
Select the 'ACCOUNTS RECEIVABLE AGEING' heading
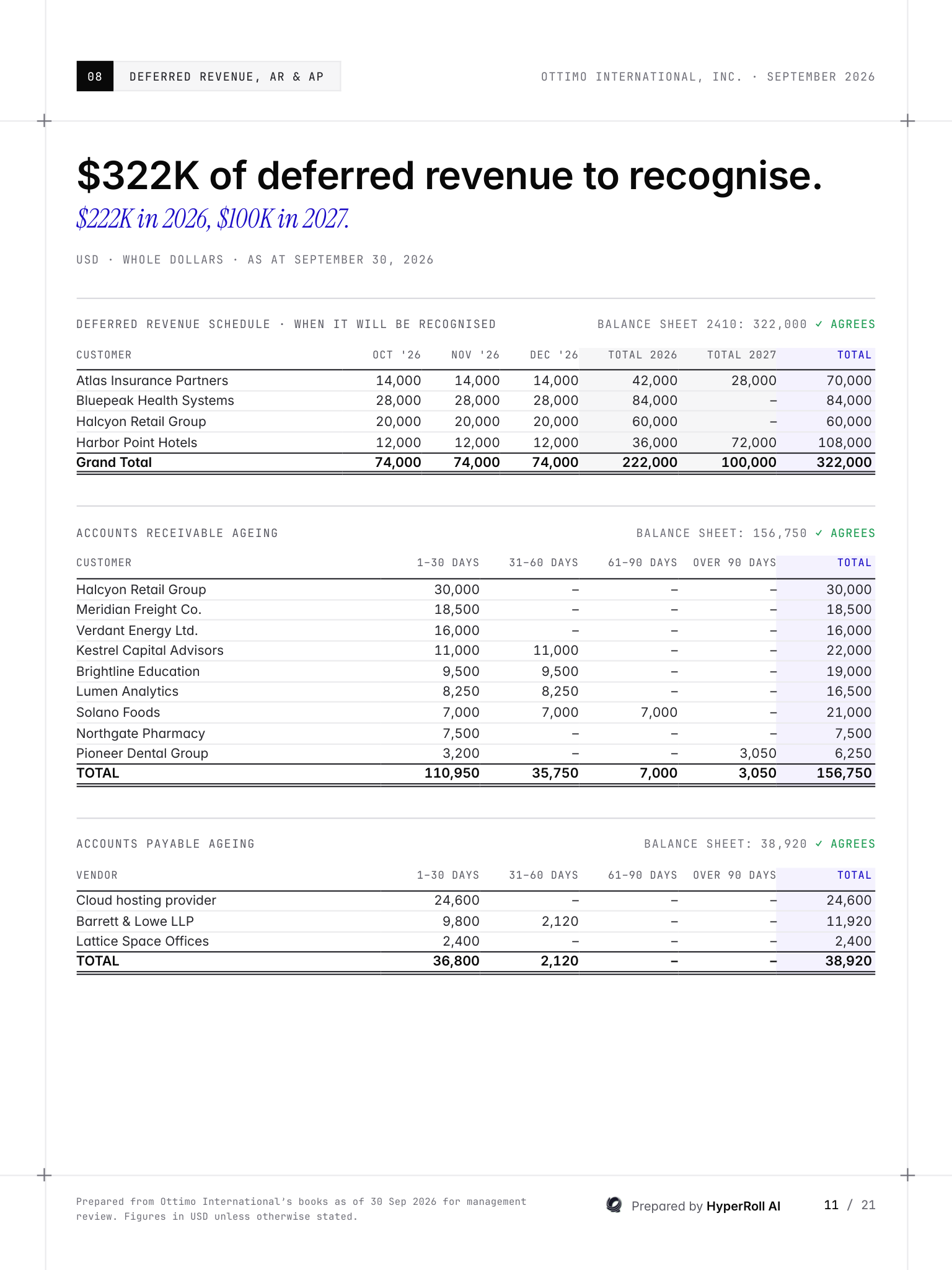177,533
